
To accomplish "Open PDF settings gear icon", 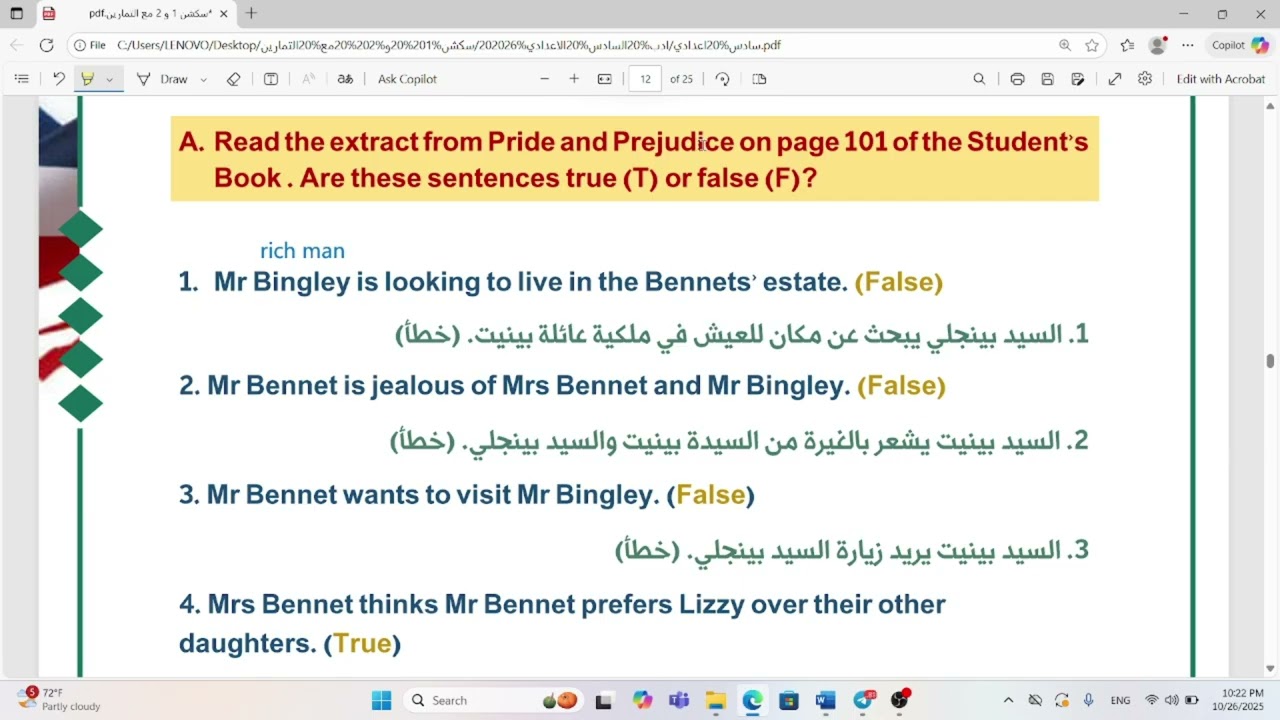I will tap(1145, 79).
